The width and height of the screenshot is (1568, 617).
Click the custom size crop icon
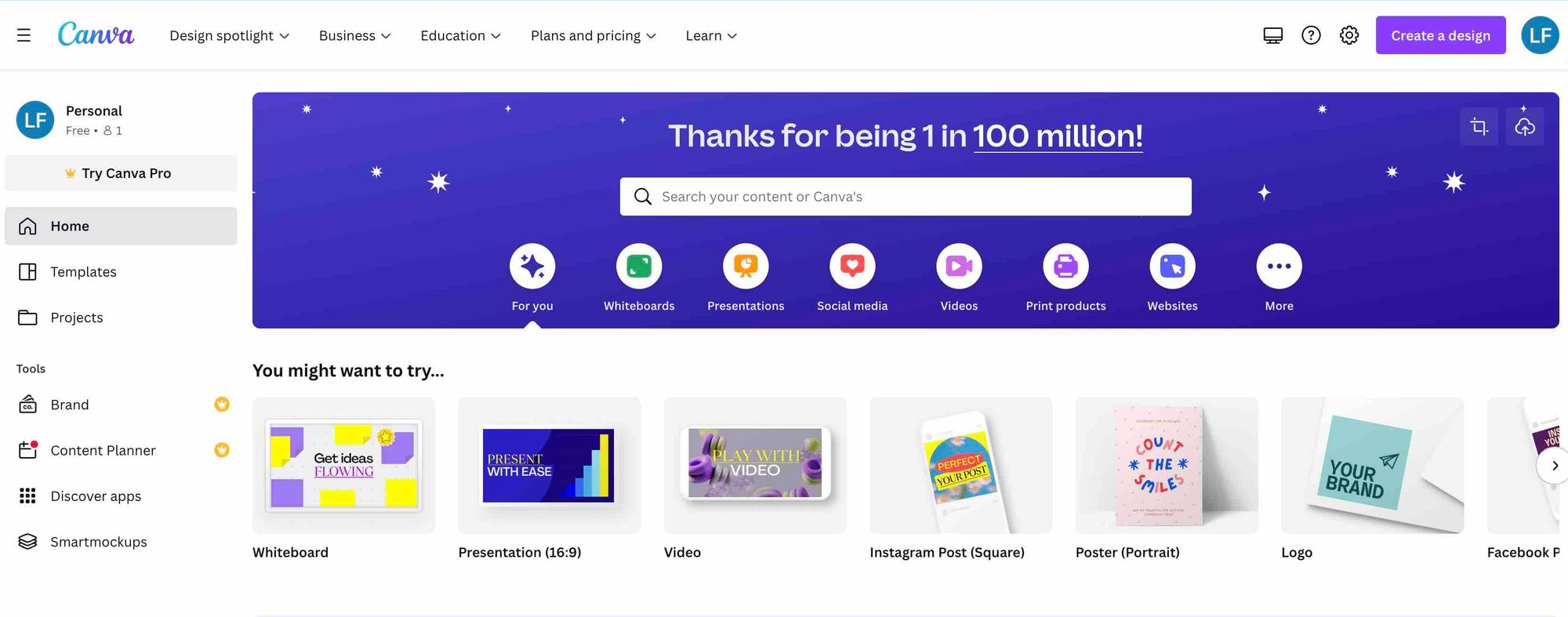click(x=1479, y=126)
